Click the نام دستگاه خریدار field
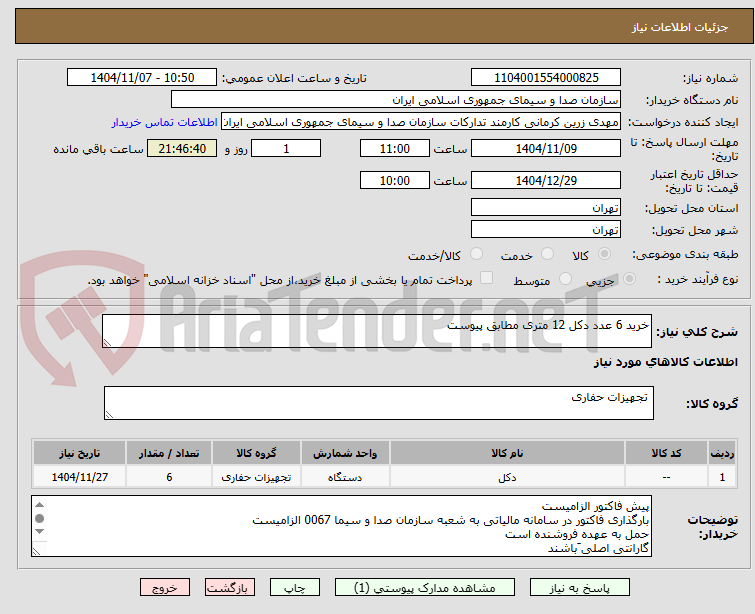 (x=396, y=100)
